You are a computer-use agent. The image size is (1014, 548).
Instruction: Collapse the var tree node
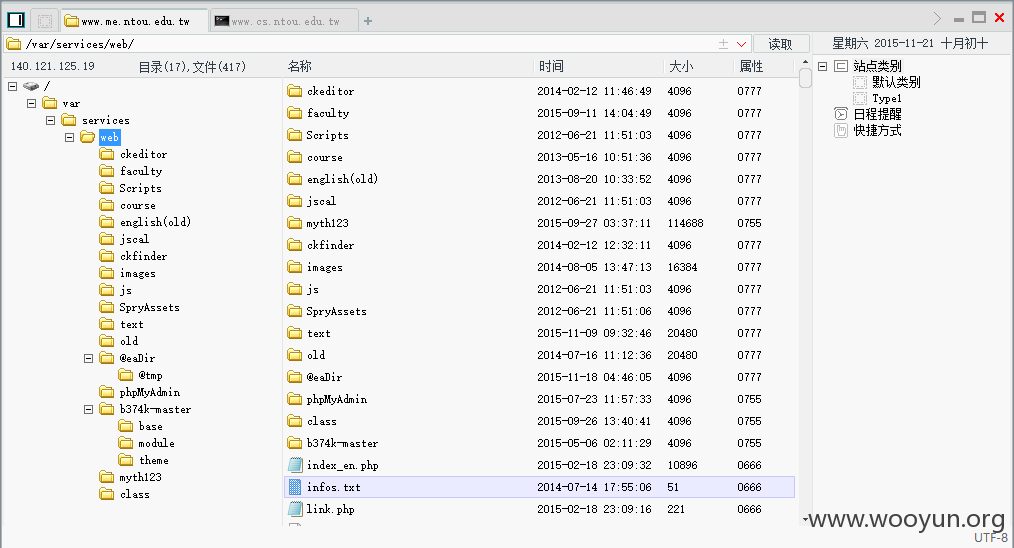click(x=31, y=103)
